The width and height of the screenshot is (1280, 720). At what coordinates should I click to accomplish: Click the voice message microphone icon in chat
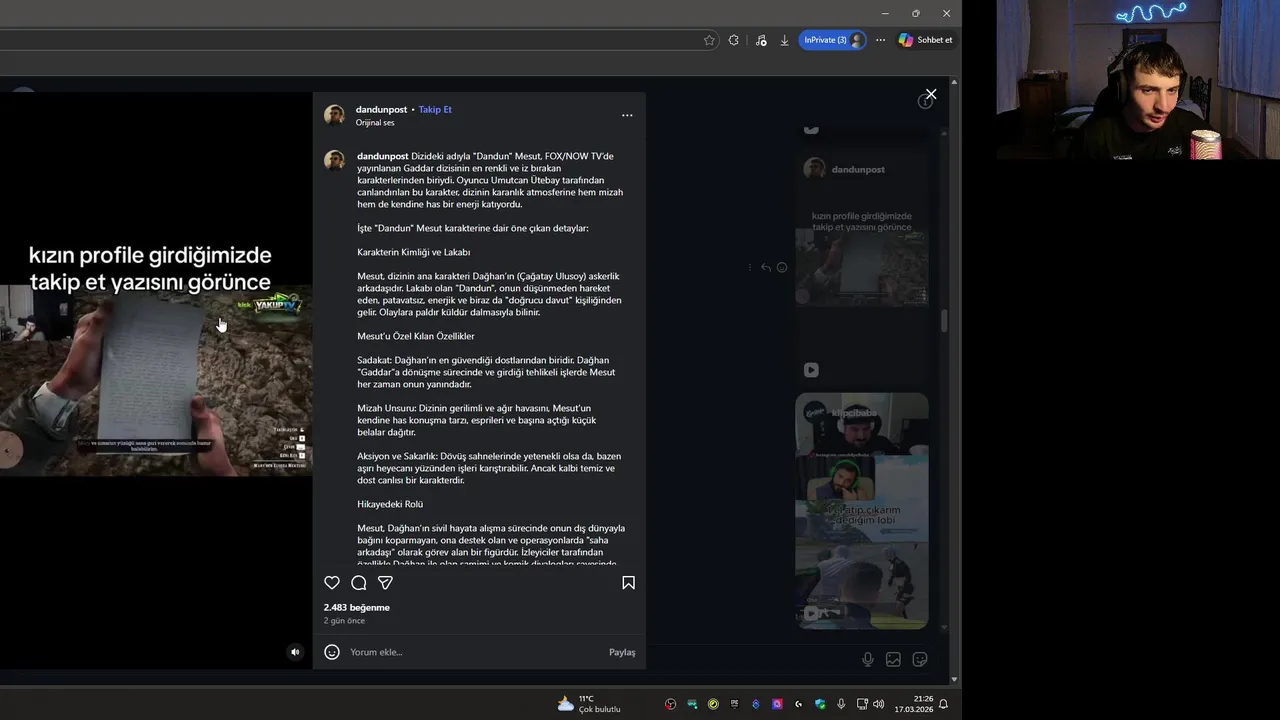[x=868, y=659]
